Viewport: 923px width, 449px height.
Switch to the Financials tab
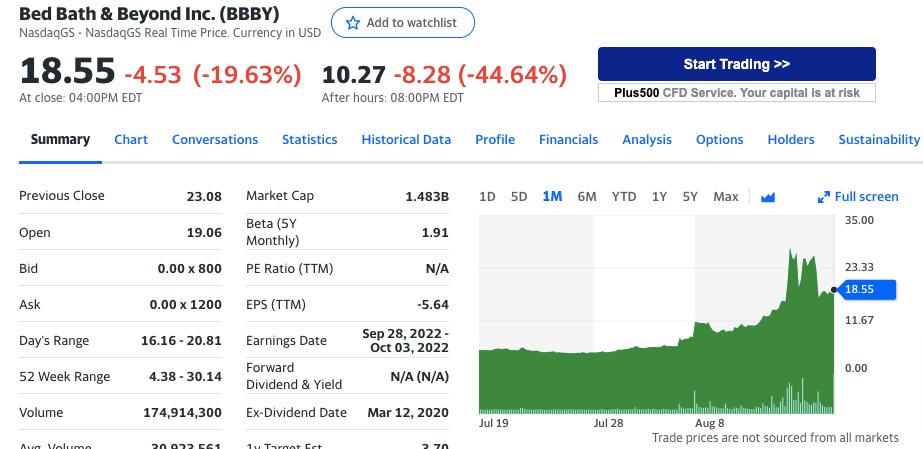(568, 140)
